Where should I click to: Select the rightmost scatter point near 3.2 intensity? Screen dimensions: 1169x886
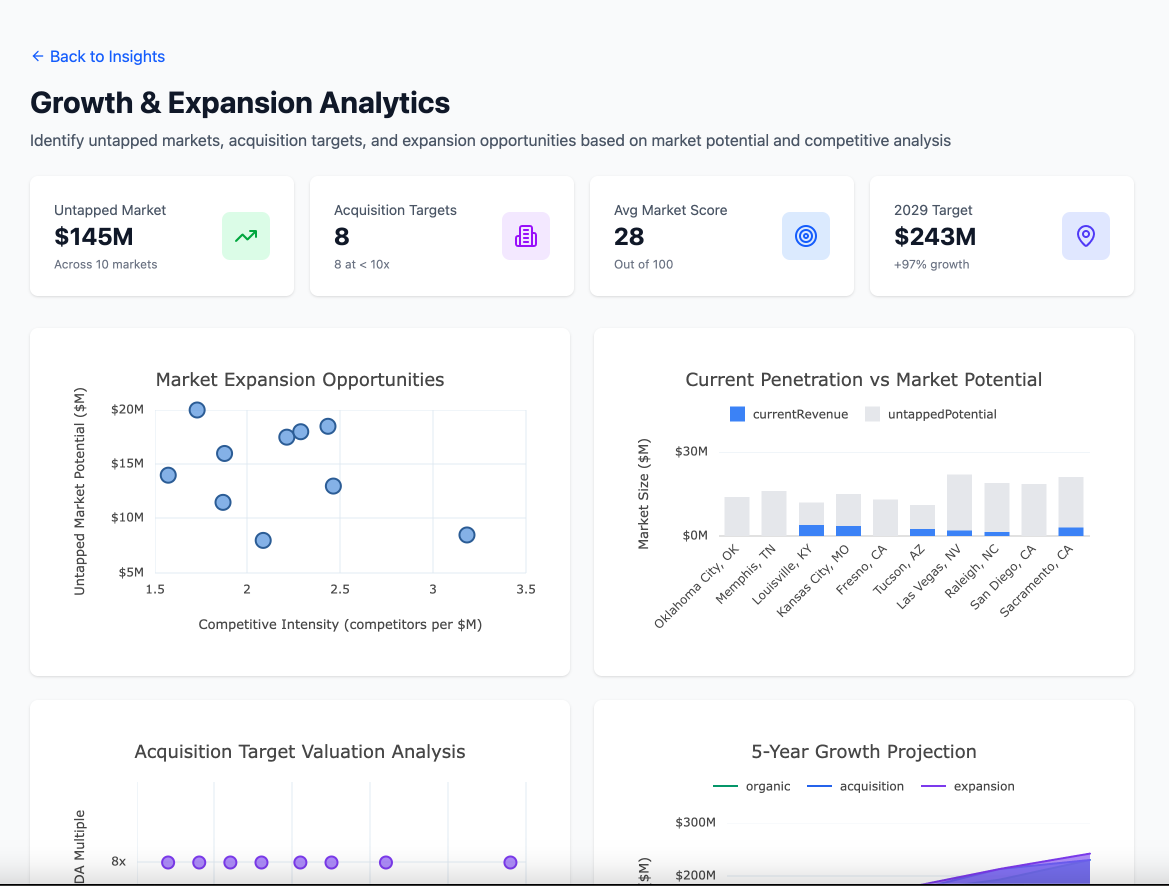point(466,535)
